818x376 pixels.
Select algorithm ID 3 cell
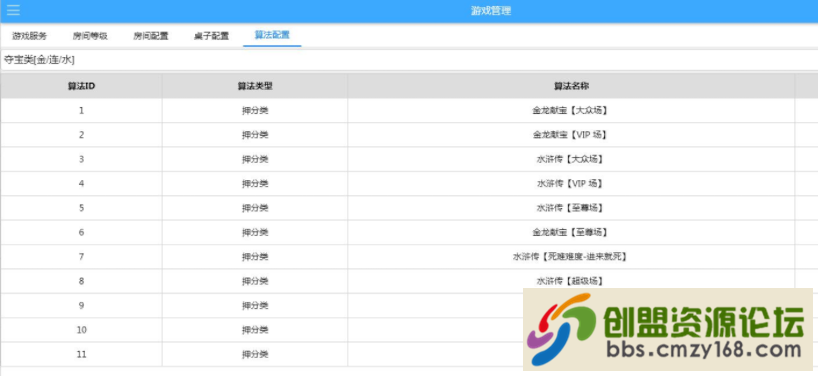pyautogui.click(x=81, y=159)
